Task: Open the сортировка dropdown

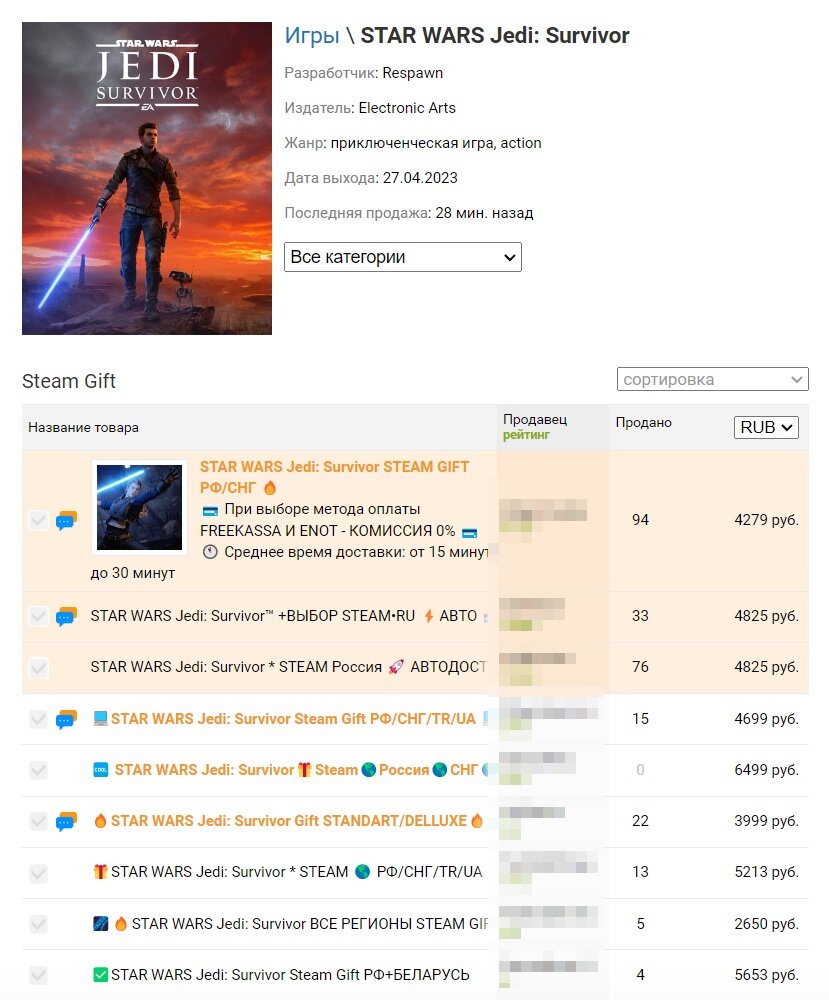Action: point(712,379)
